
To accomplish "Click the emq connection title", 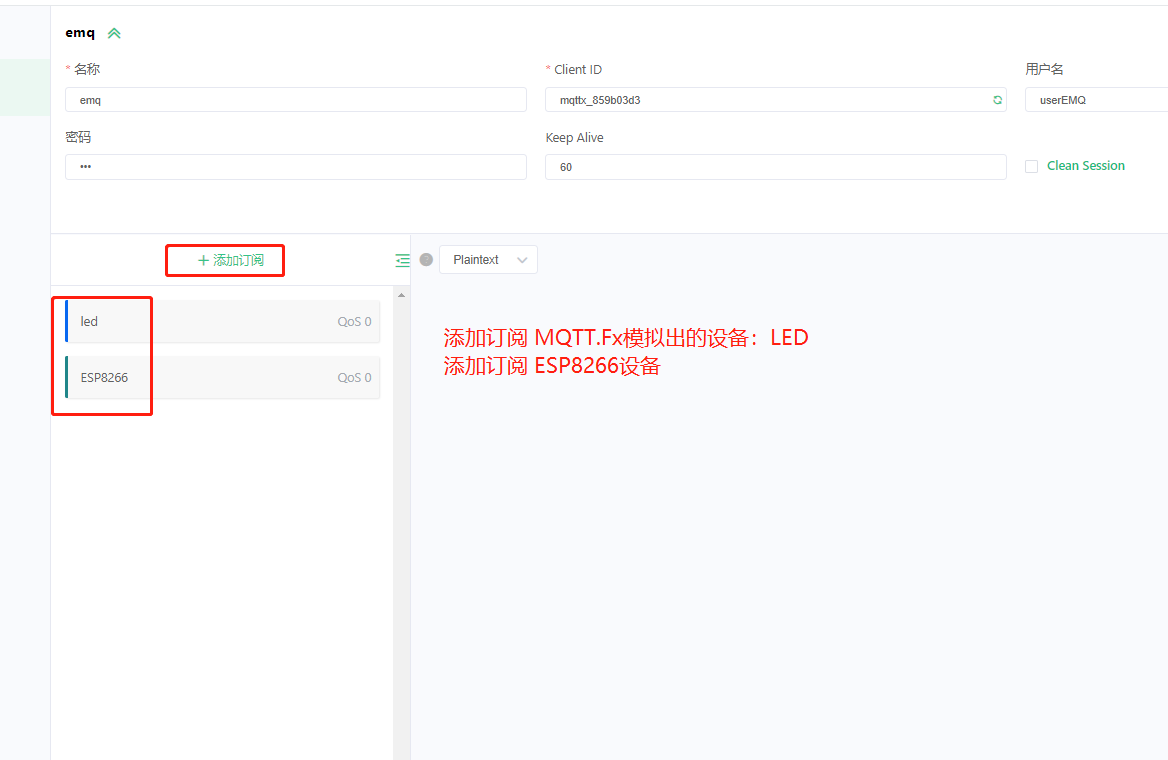I will 78,32.
